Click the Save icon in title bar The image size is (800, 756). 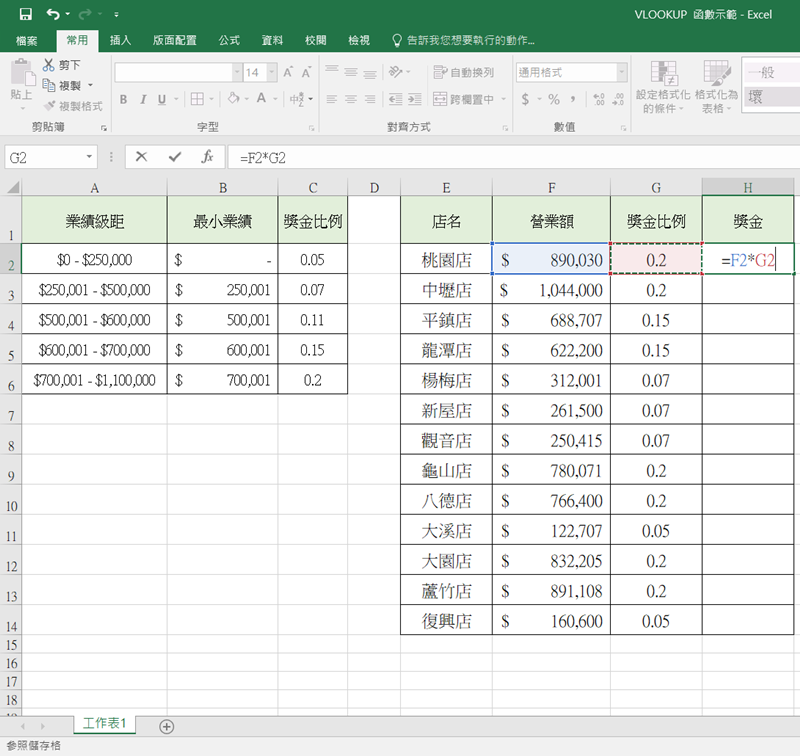pyautogui.click(x=25, y=15)
